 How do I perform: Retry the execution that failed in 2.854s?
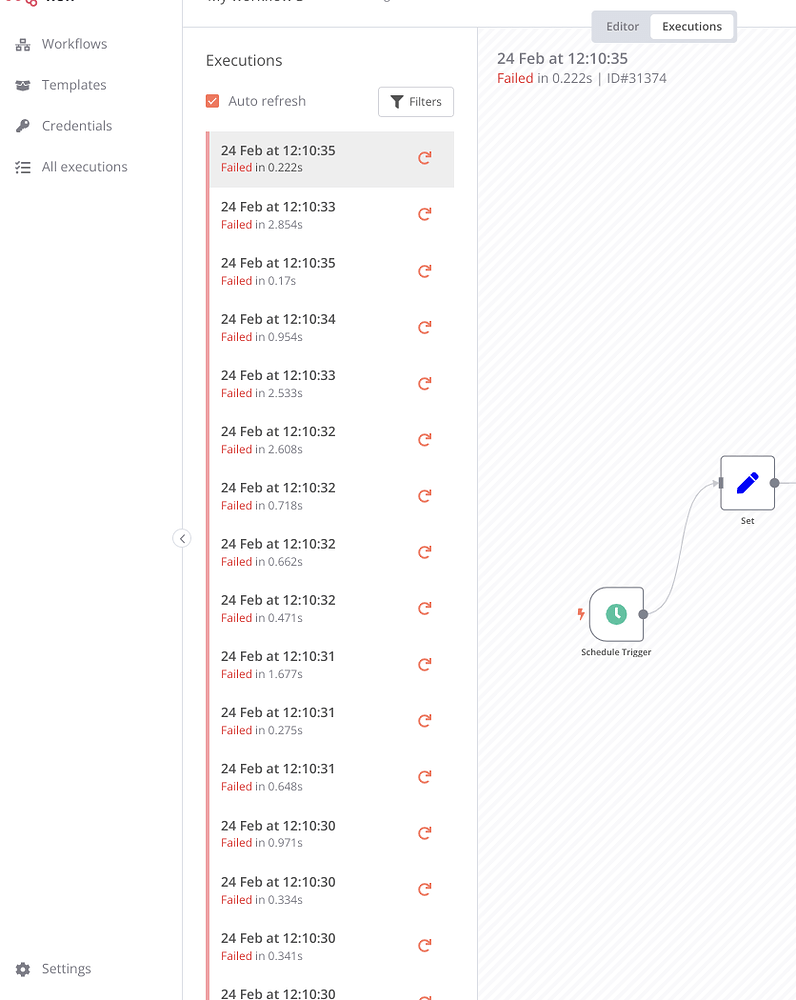pos(424,214)
